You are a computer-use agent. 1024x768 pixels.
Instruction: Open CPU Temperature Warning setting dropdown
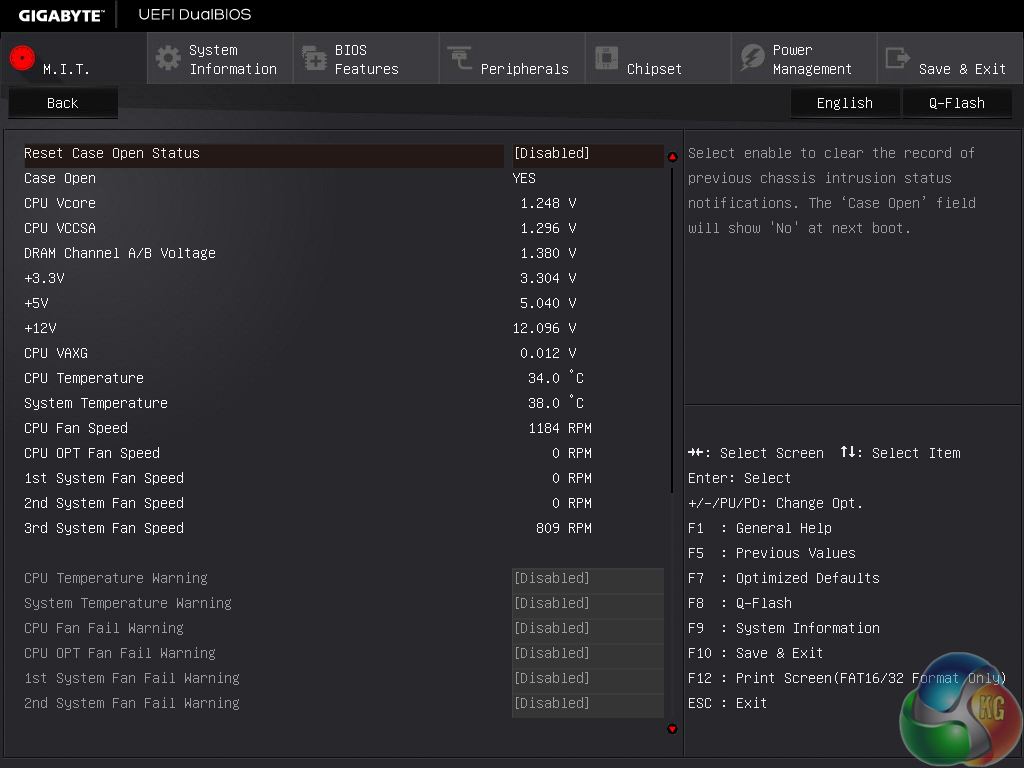coord(586,579)
